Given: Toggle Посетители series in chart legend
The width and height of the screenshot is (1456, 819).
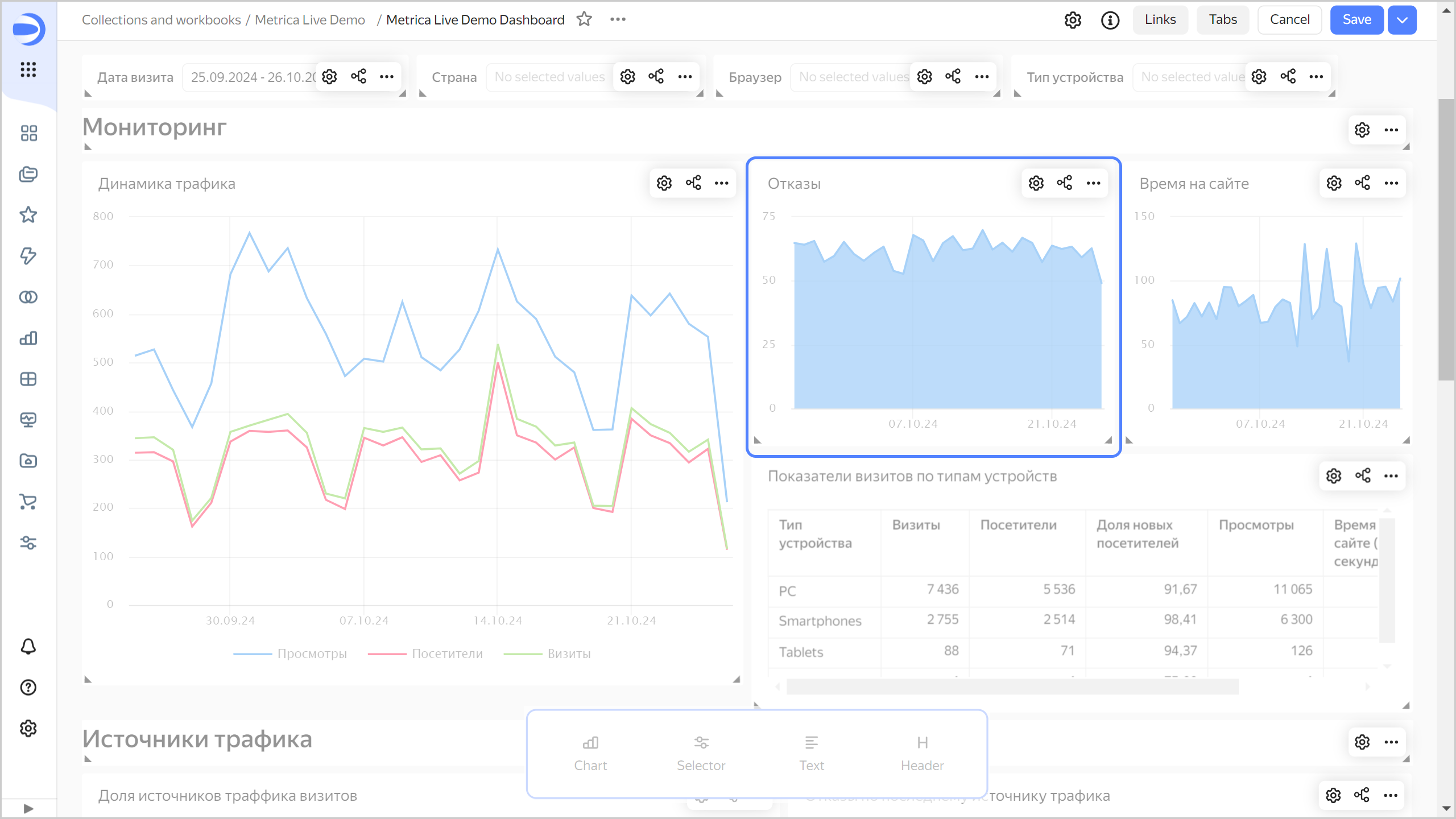Looking at the screenshot, I should pyautogui.click(x=447, y=654).
